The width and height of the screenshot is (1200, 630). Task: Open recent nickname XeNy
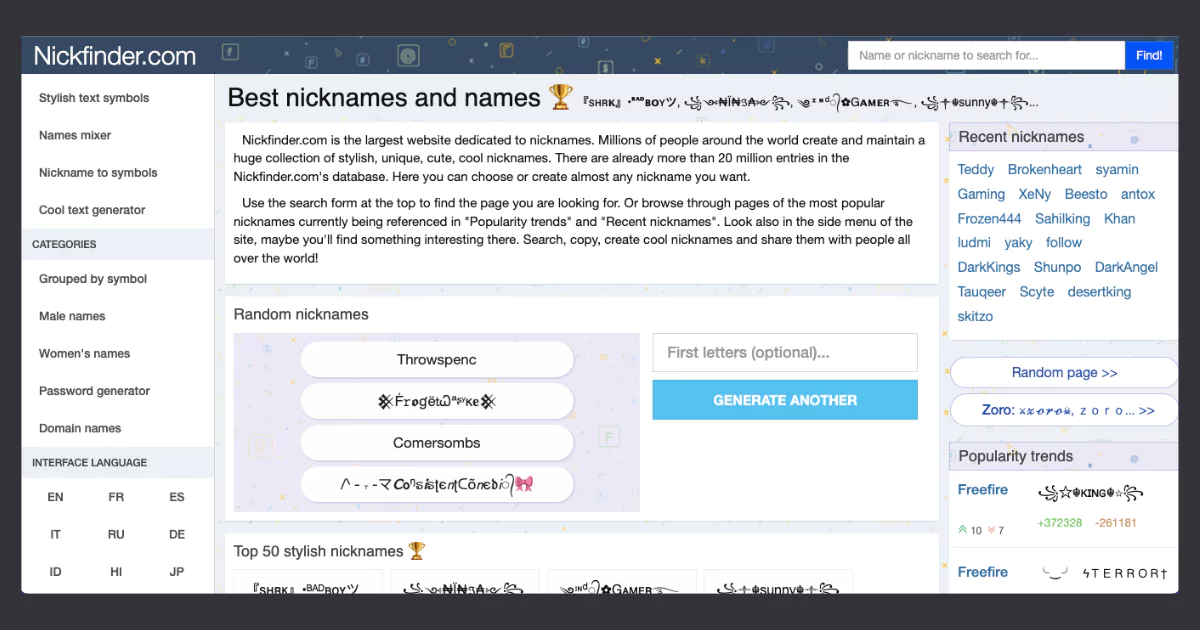[1035, 194]
